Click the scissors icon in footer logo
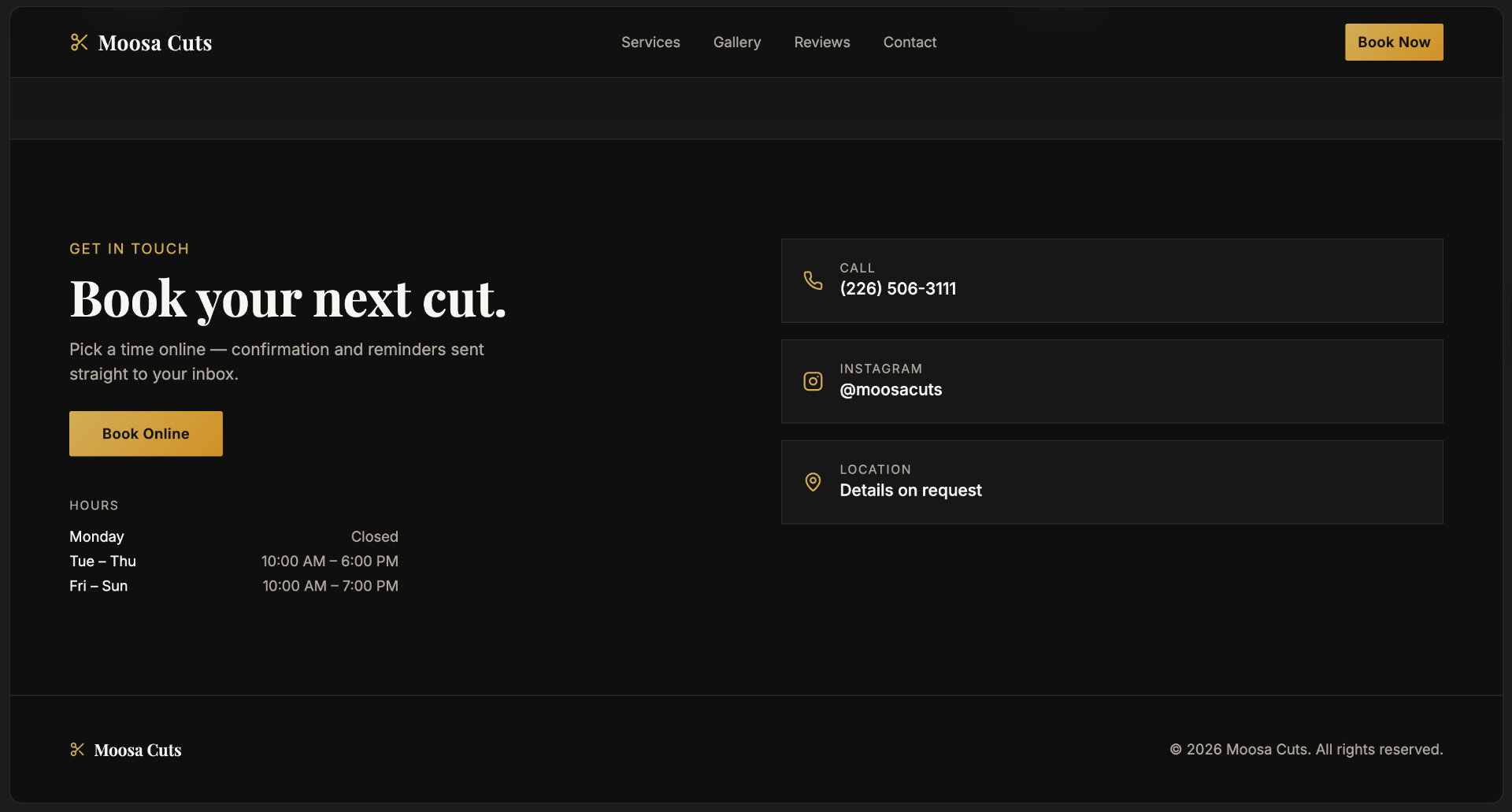 (x=77, y=750)
